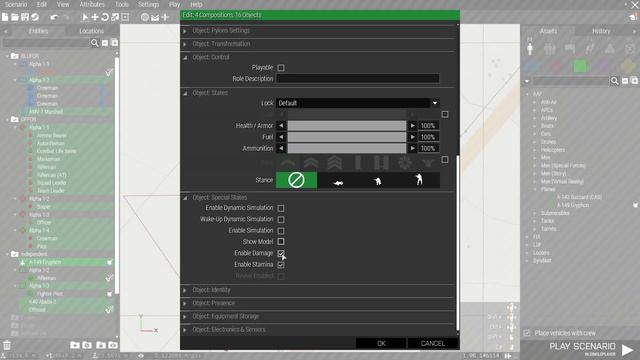Open the Scenario menu
Viewport: 640px width, 360px height.
tap(16, 4)
